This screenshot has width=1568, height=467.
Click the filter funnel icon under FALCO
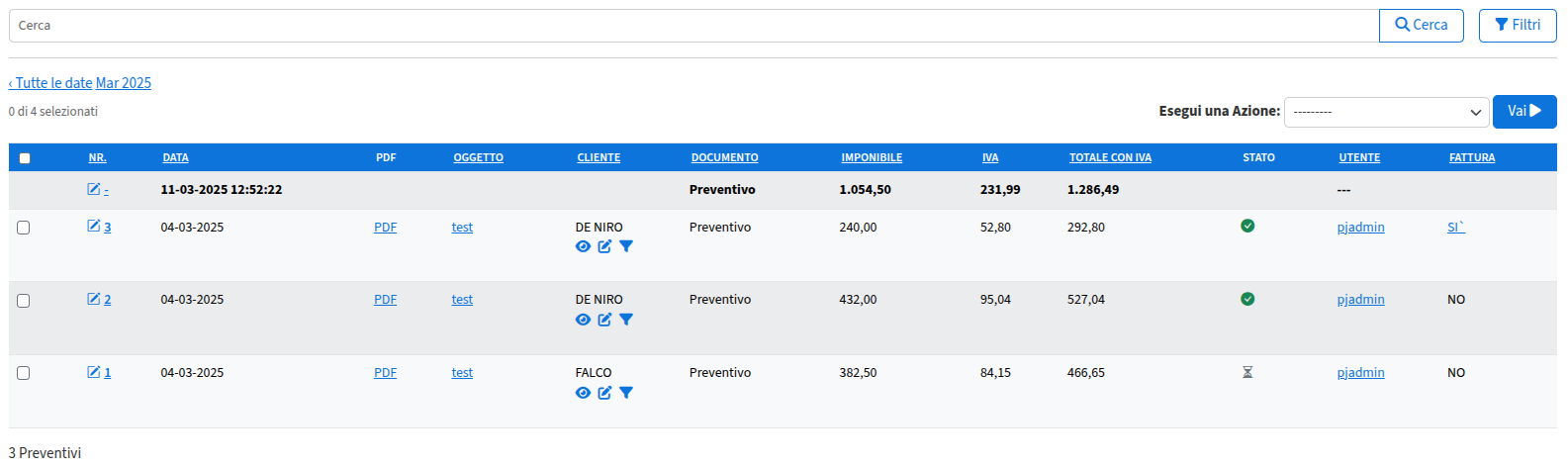point(626,393)
